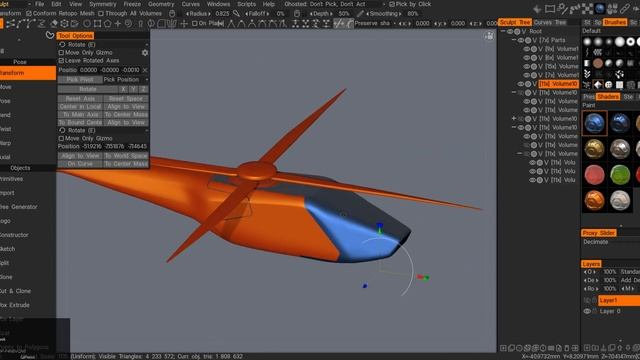Toggle the Pick by Click checkbox

(x=392, y=4)
